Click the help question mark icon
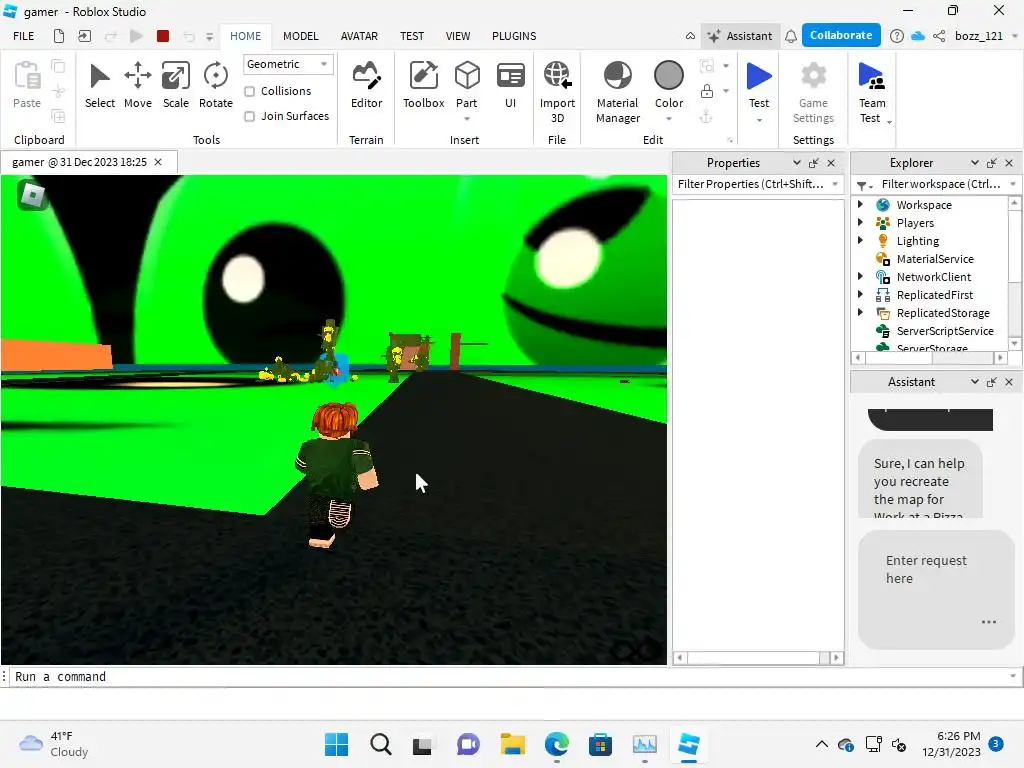 point(897,36)
